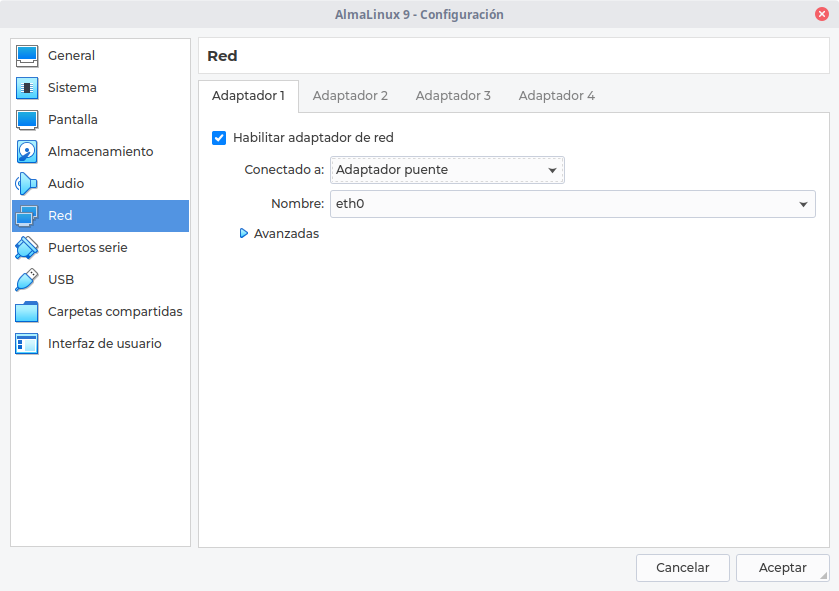839x591 pixels.
Task: Click the Puertos serie connector icon
Action: (27, 248)
